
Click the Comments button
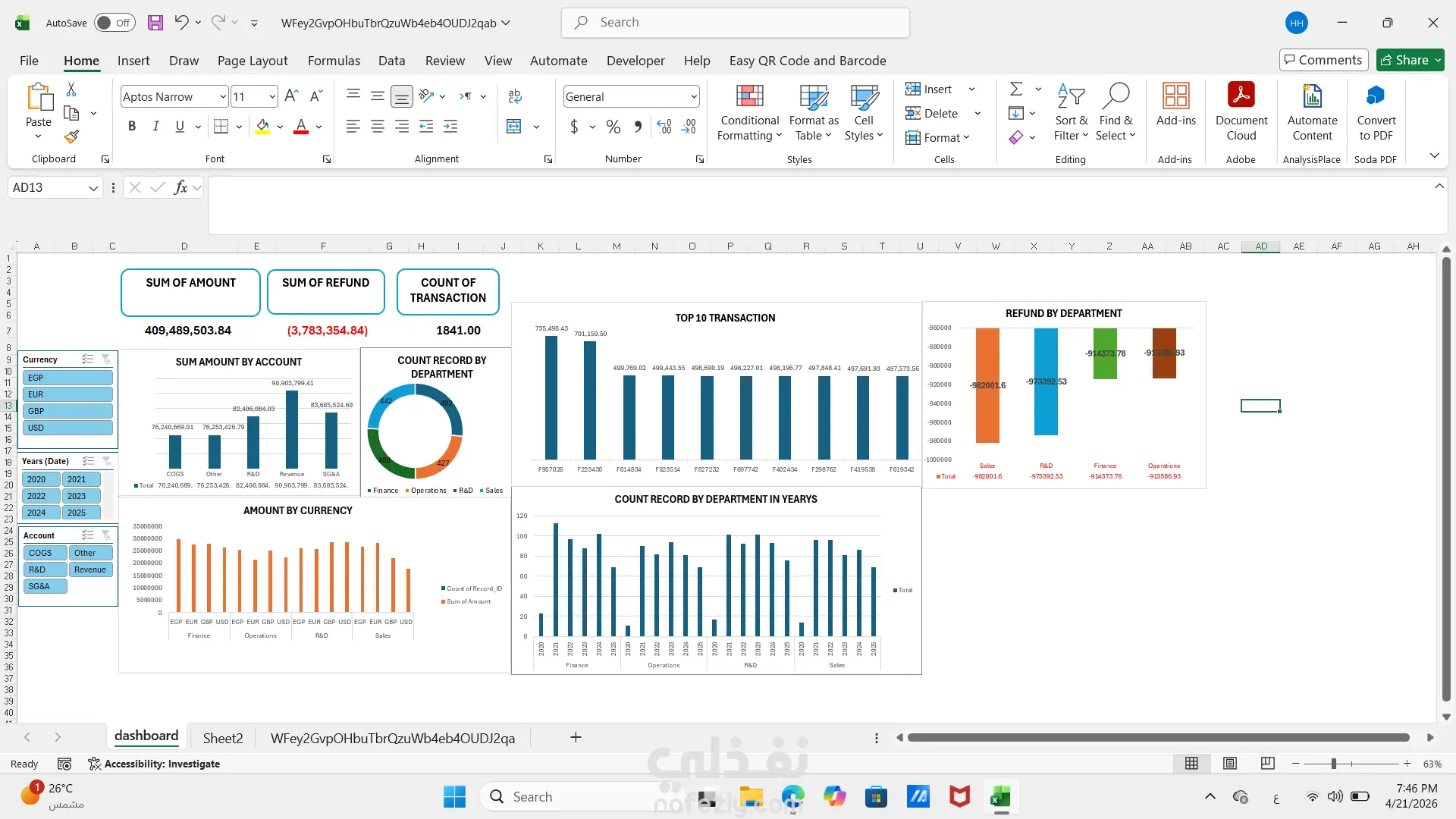click(1323, 60)
